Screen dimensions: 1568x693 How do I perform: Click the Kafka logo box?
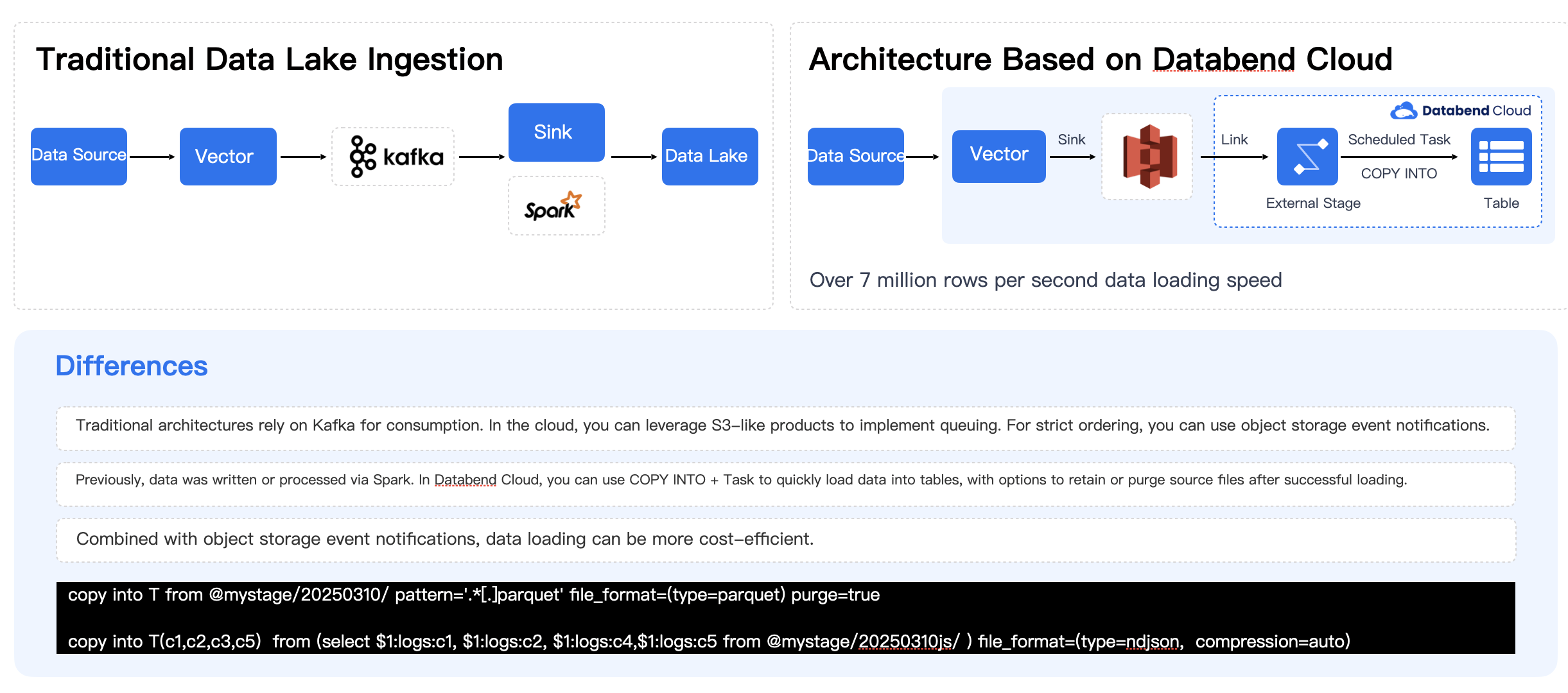tap(393, 157)
